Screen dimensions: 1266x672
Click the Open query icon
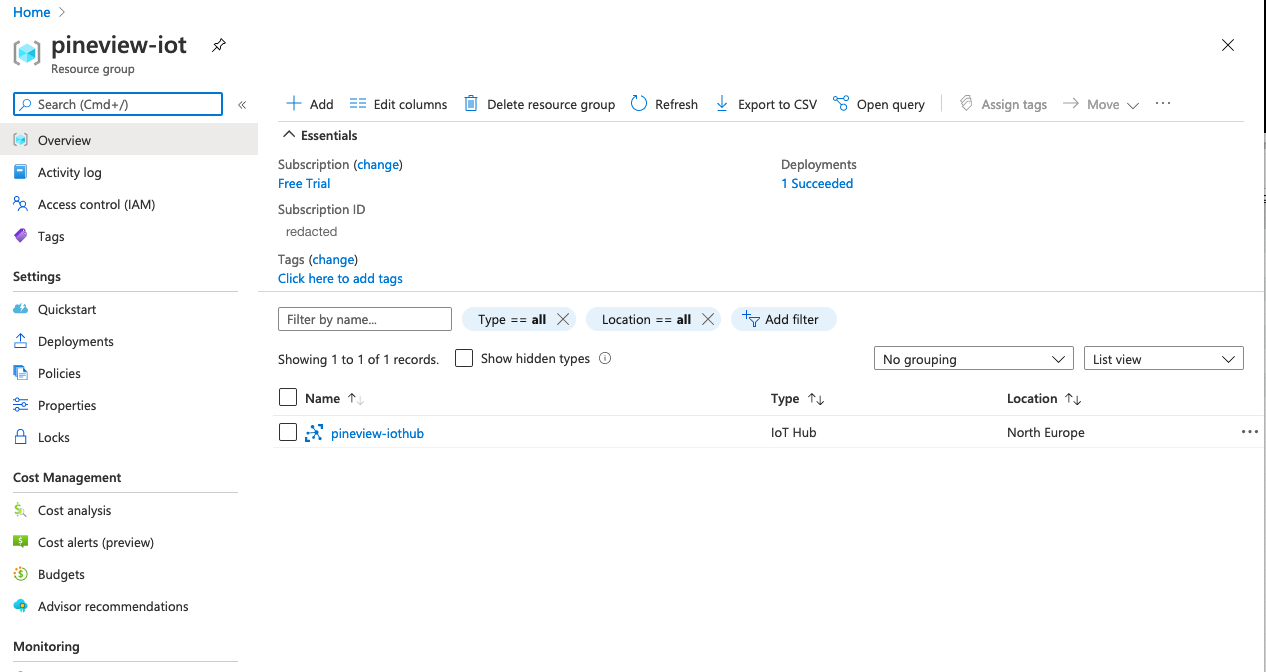841,104
